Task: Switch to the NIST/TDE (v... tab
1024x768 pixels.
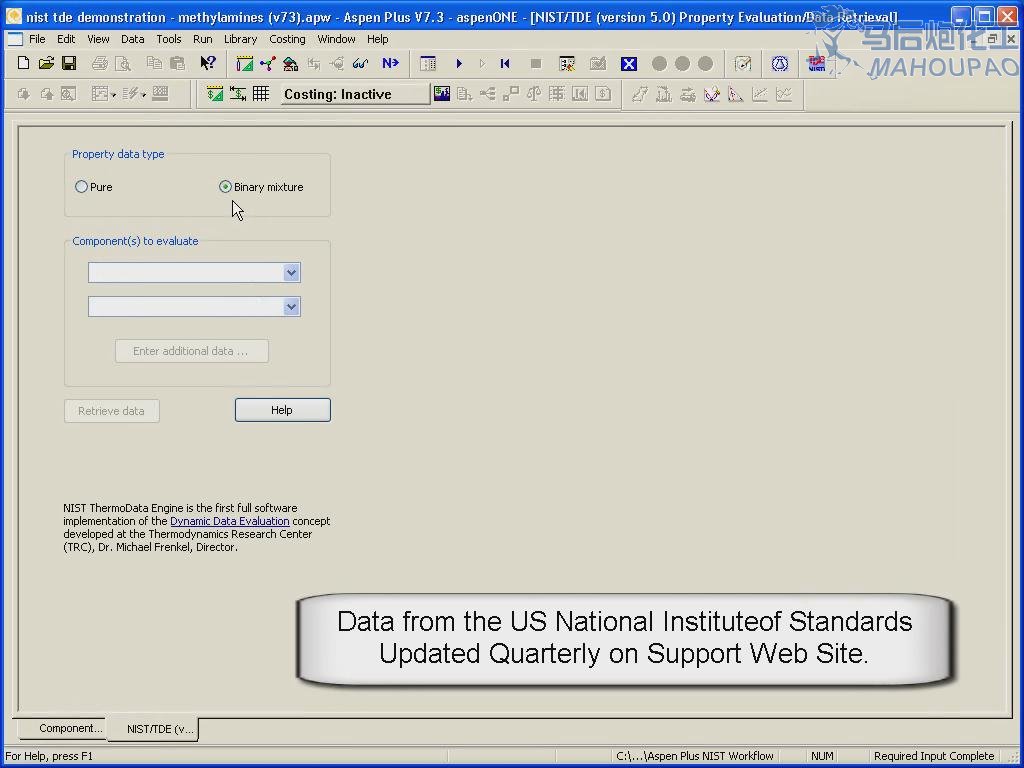Action: pyautogui.click(x=153, y=729)
